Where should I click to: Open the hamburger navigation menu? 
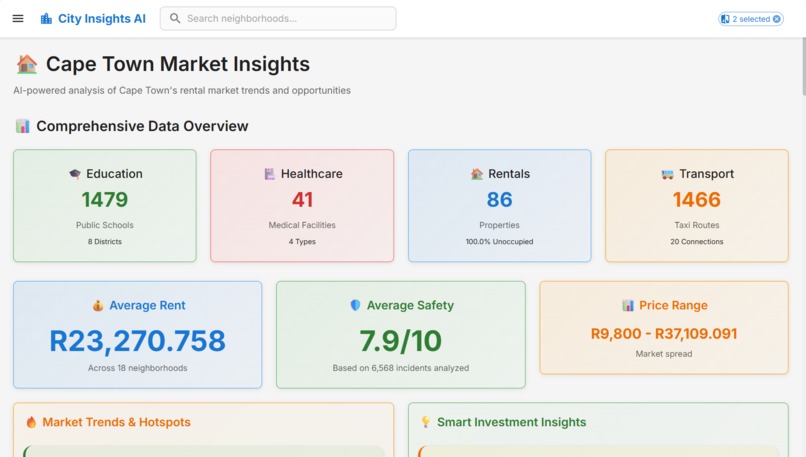tap(18, 19)
